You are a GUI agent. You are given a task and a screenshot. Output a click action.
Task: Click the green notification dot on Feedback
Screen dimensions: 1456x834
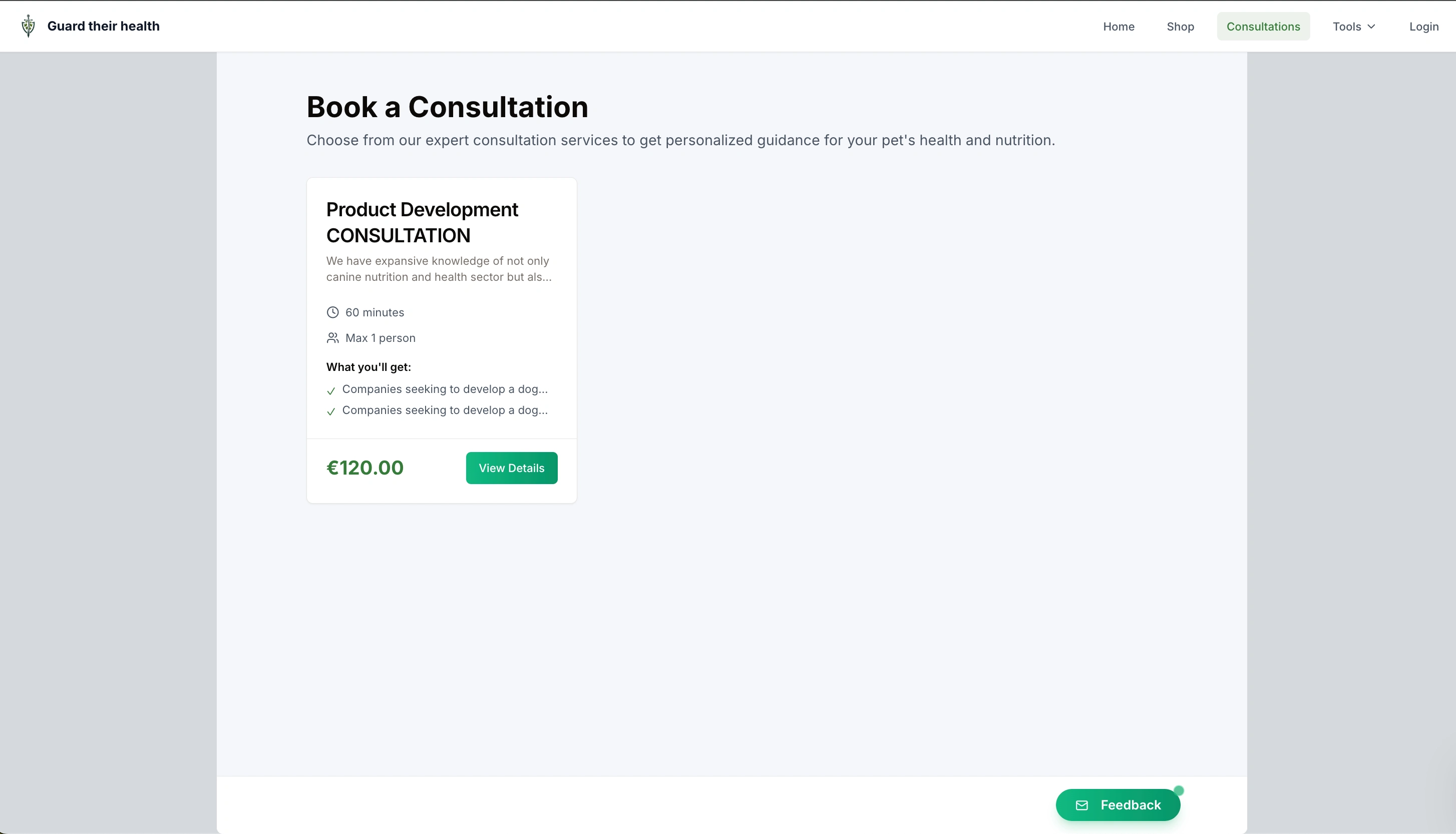pos(1178,790)
